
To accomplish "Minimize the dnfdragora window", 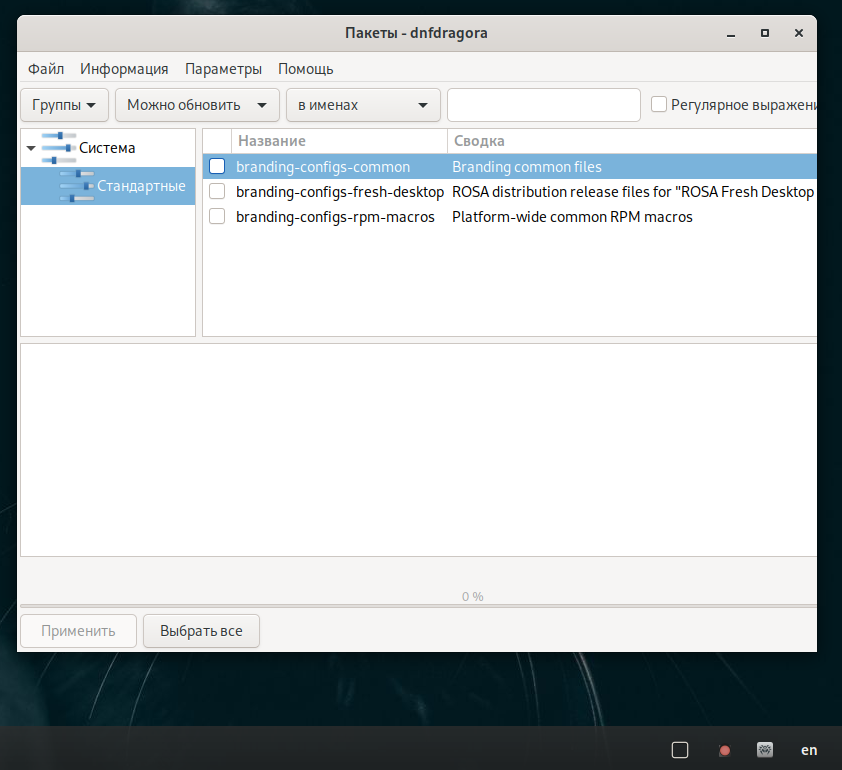I will click(730, 33).
